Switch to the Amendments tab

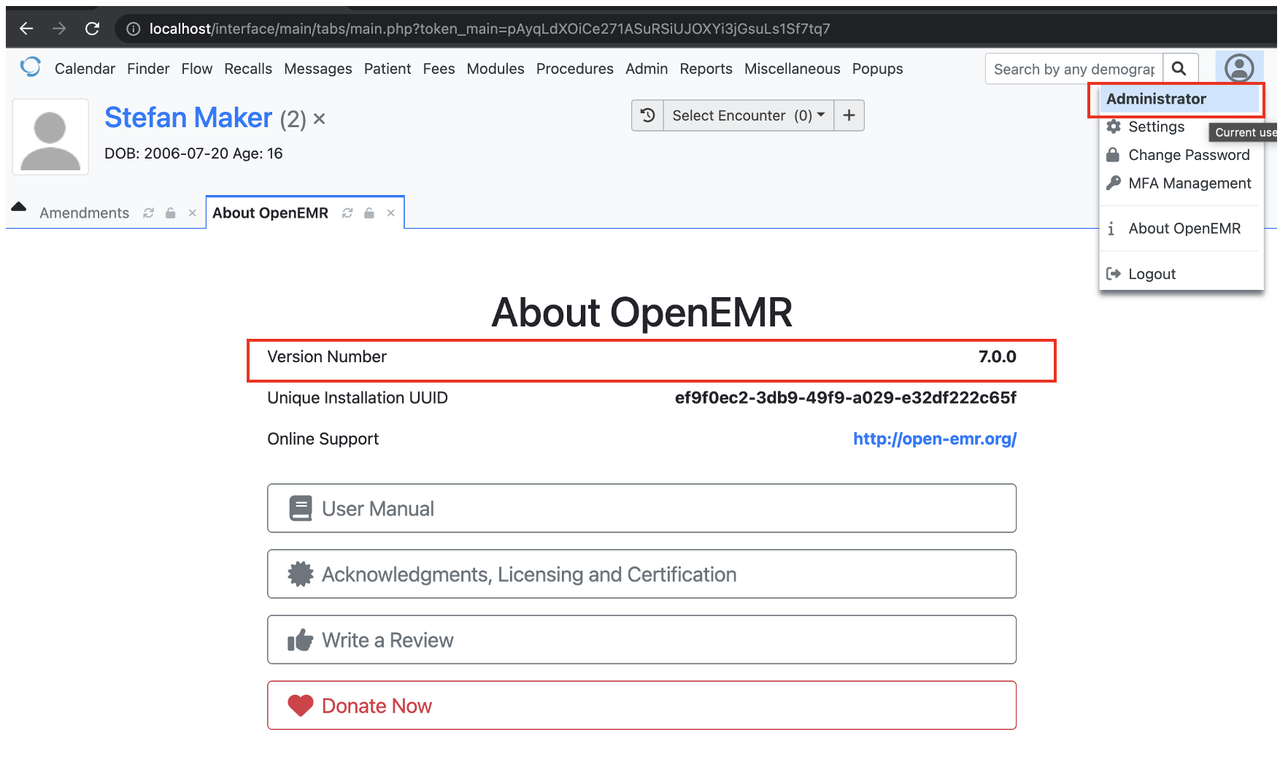tap(84, 213)
